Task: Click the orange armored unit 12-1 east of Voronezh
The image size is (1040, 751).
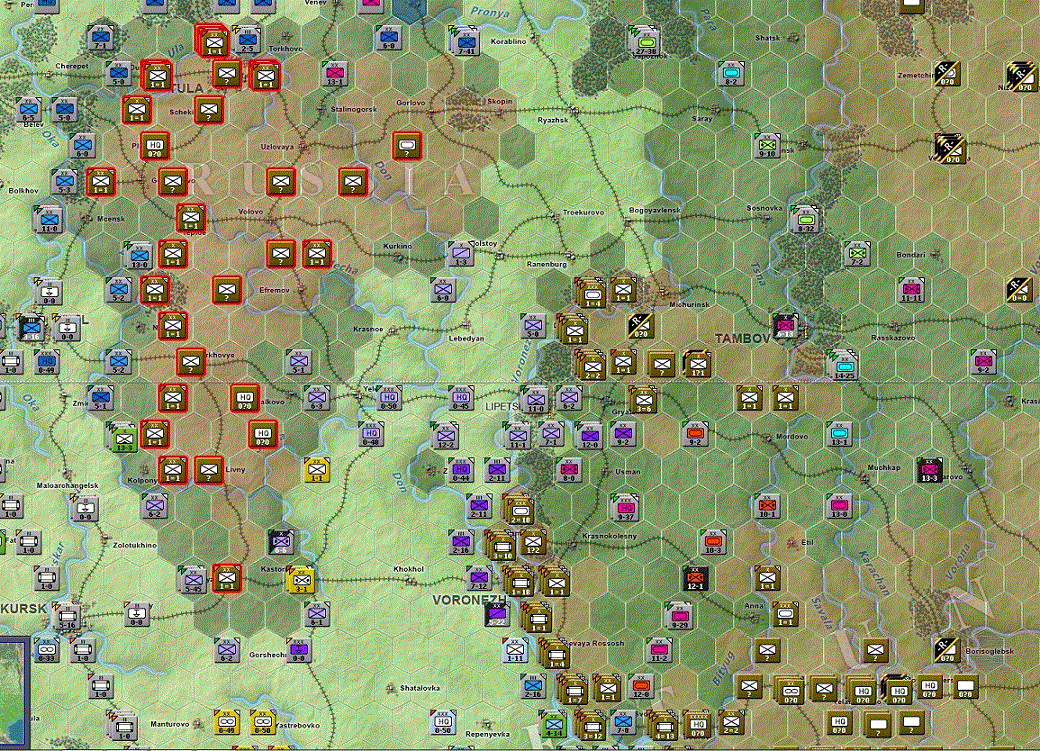Action: click(694, 577)
